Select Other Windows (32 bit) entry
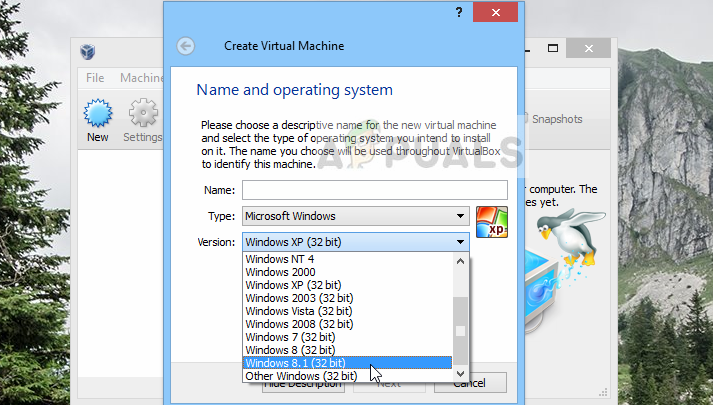Screen dimensions: 713x405 (301, 376)
